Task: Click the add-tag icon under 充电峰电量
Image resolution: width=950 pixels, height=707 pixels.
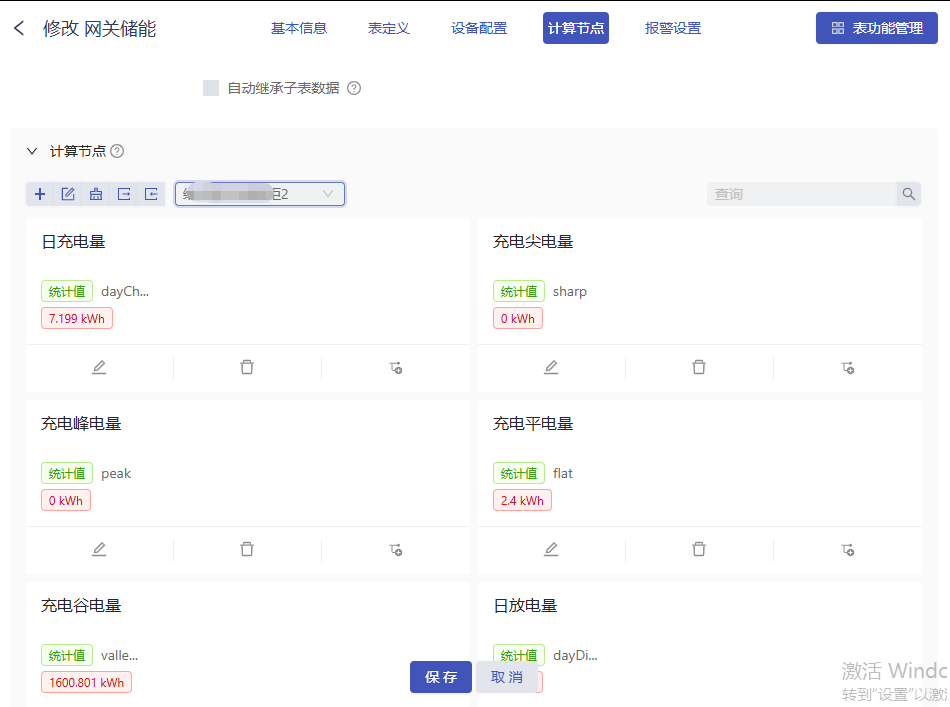Action: point(395,549)
